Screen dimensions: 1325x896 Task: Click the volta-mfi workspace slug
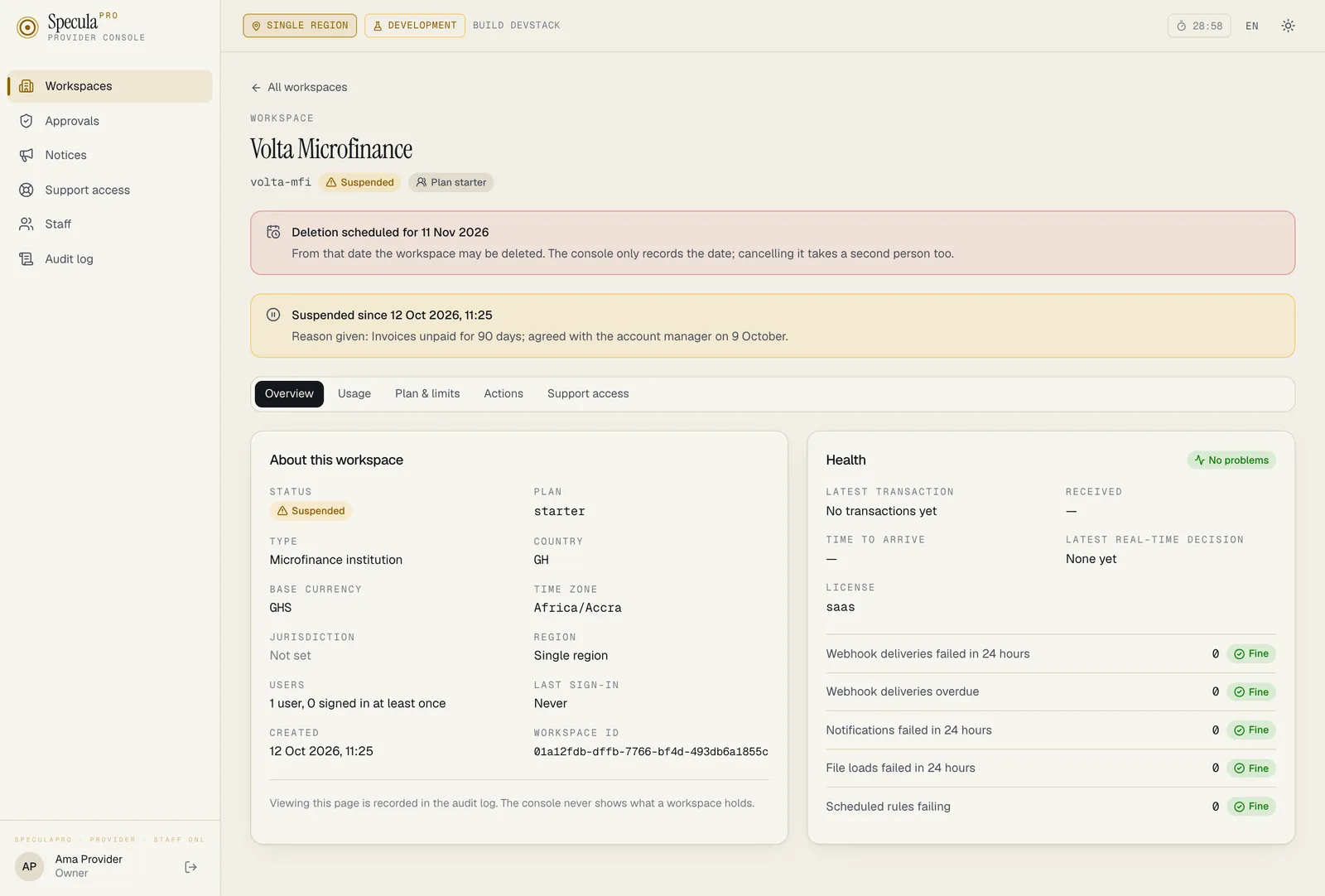click(x=281, y=182)
